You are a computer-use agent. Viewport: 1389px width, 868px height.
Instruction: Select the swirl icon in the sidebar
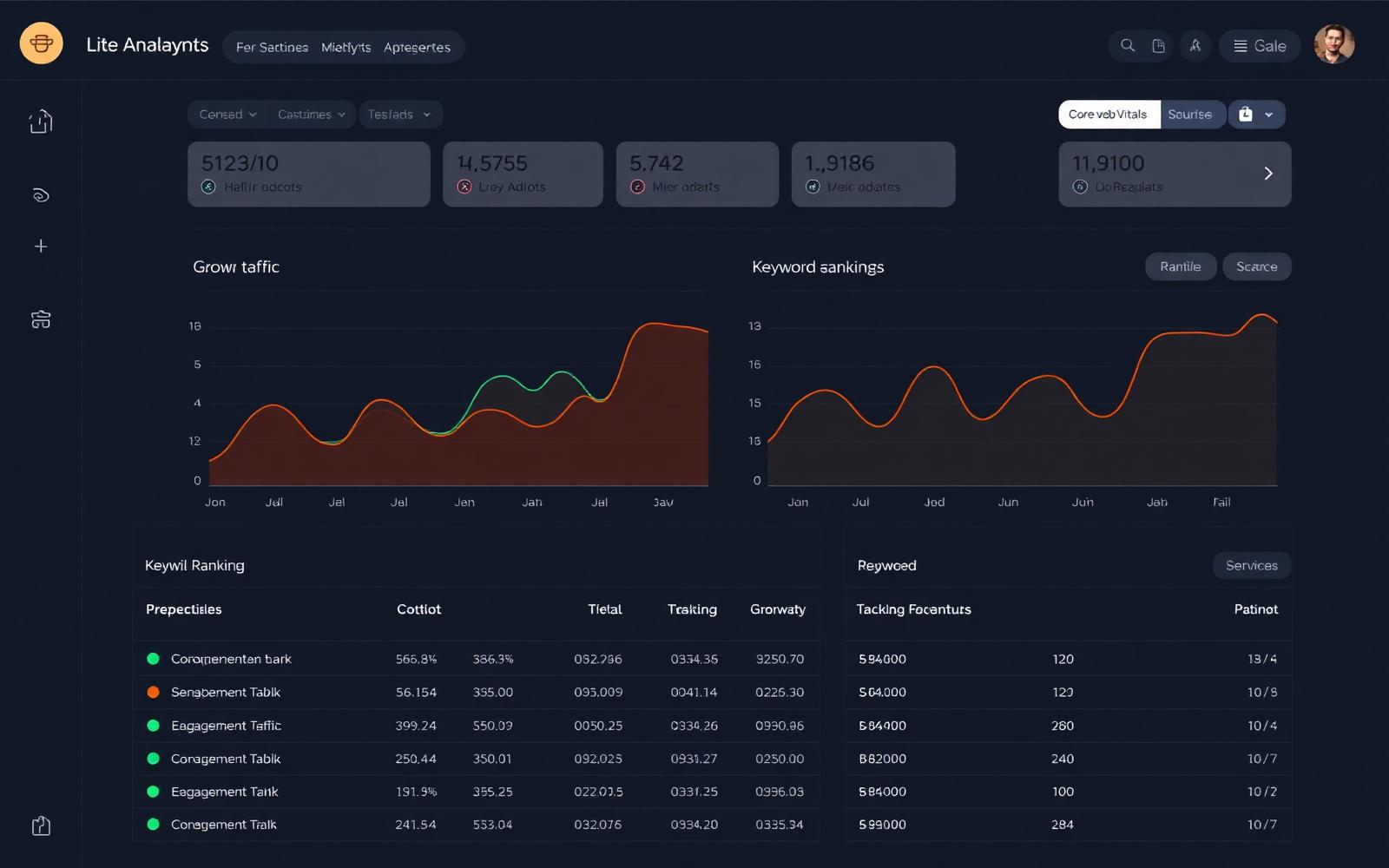[41, 195]
